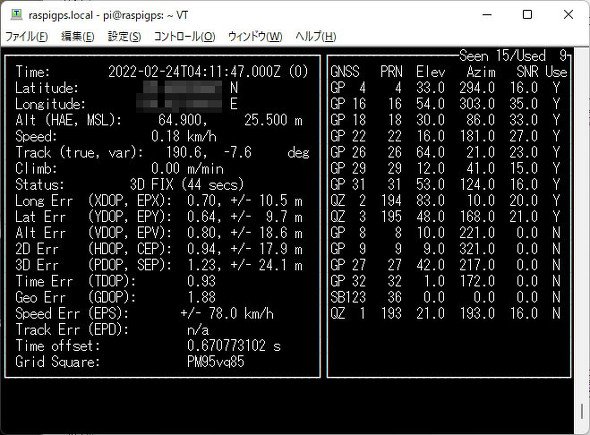
Task: Click the time offset value 0.670773102 s
Action: click(x=234, y=346)
